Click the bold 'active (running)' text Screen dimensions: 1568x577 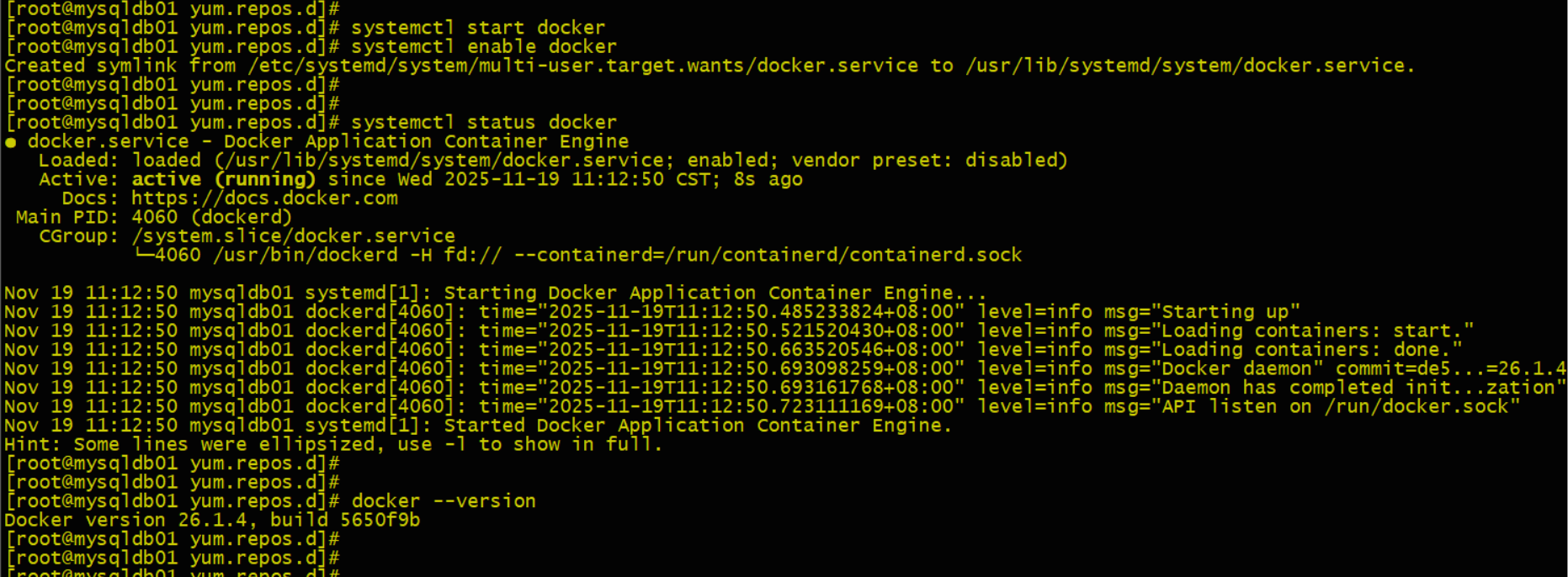tap(223, 179)
